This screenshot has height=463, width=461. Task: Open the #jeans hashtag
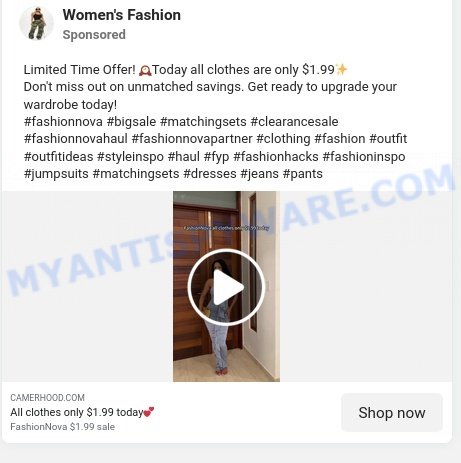coord(259,174)
